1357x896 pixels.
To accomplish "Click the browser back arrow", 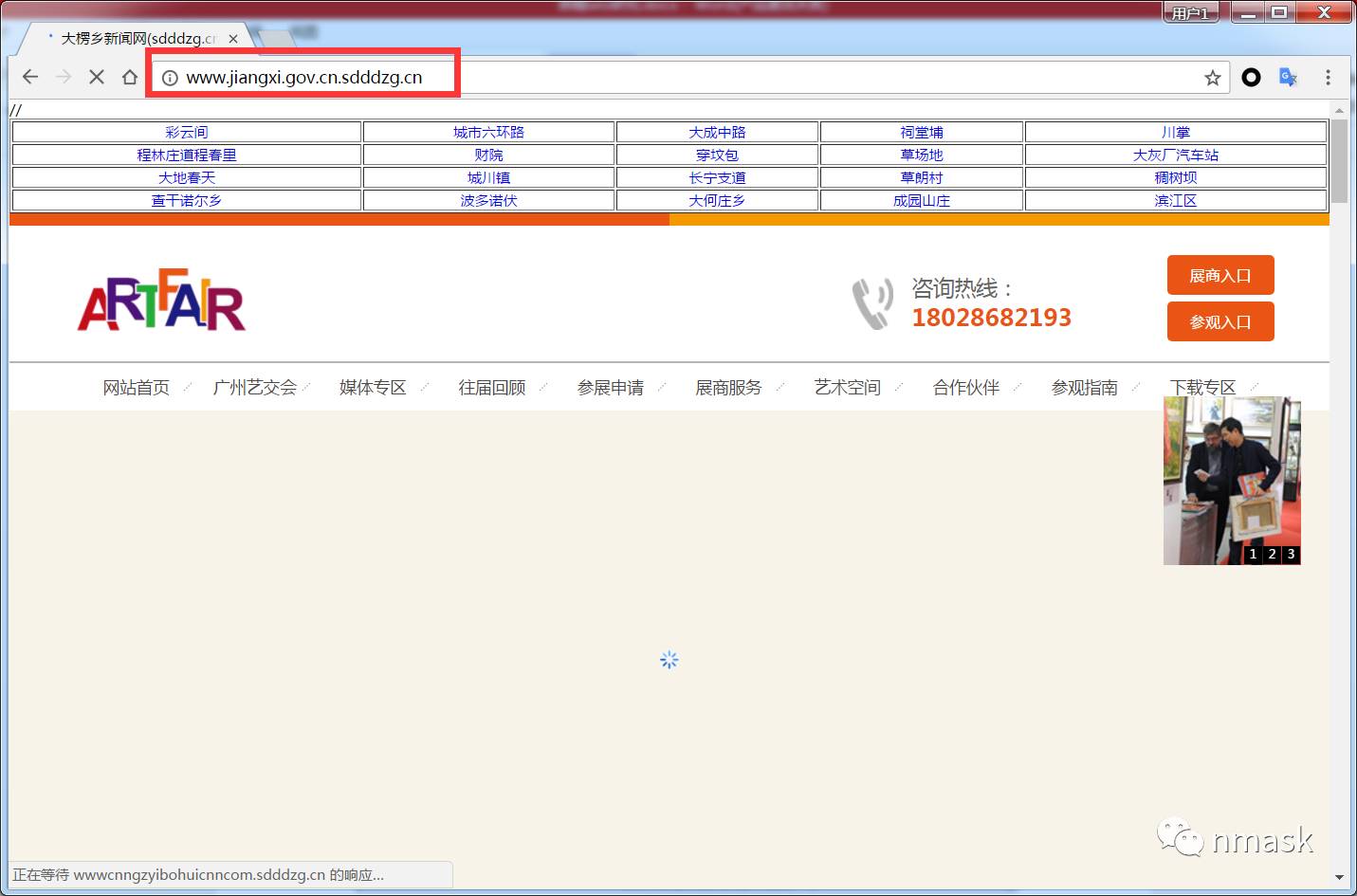I will (x=30, y=77).
